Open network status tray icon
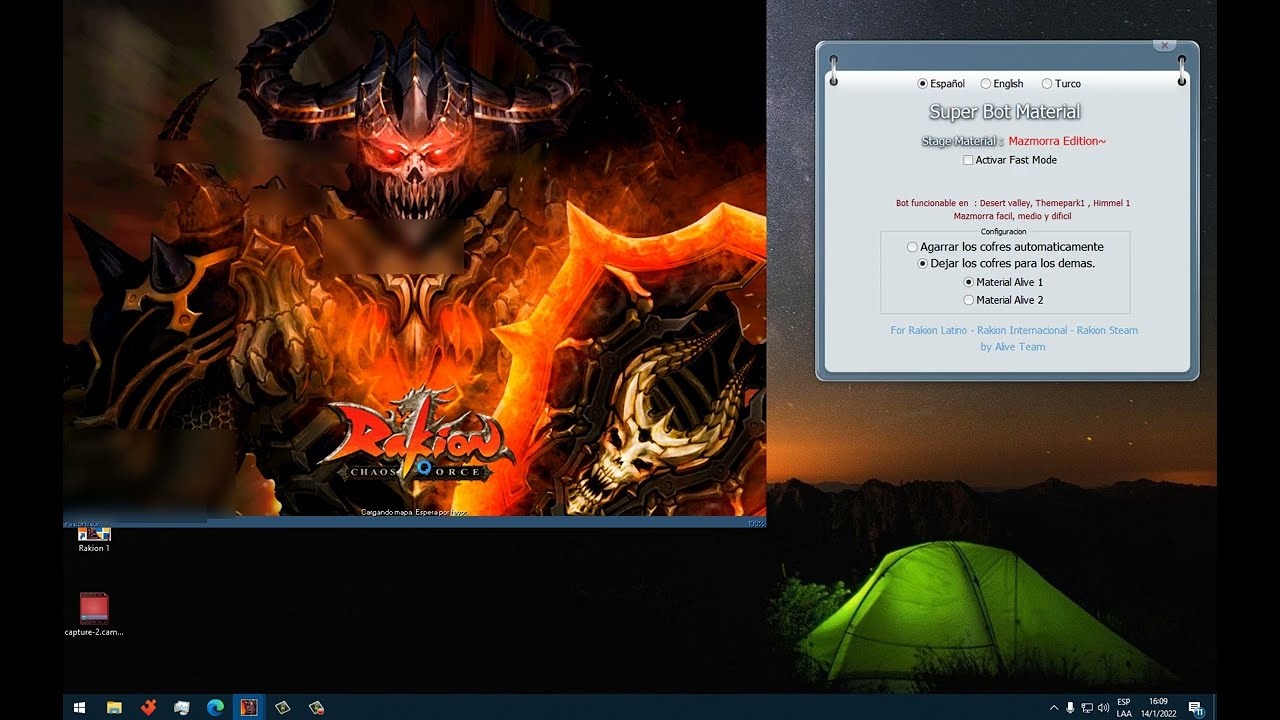Image resolution: width=1280 pixels, height=720 pixels. (x=1087, y=707)
